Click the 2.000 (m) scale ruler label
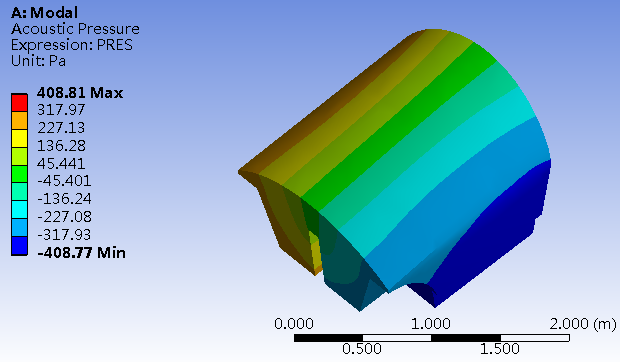 click(582, 324)
